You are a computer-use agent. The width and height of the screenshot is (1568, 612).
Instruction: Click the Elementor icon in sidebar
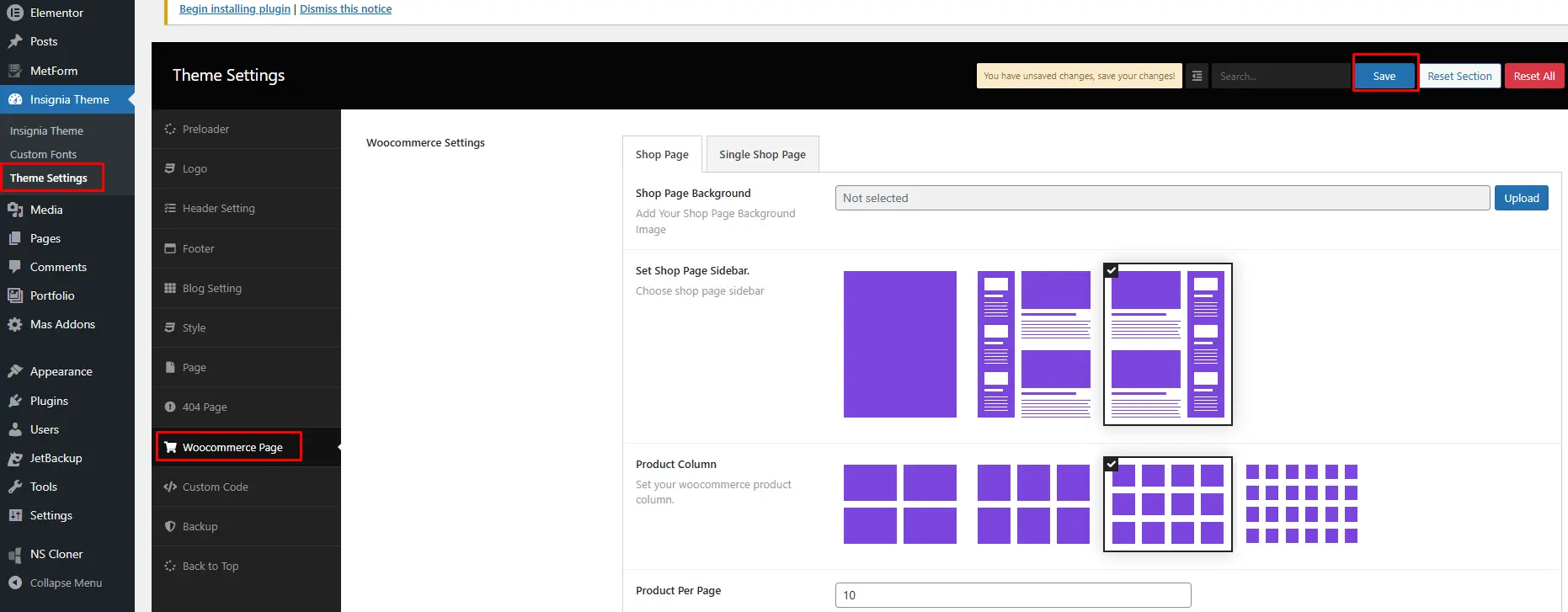(x=15, y=13)
